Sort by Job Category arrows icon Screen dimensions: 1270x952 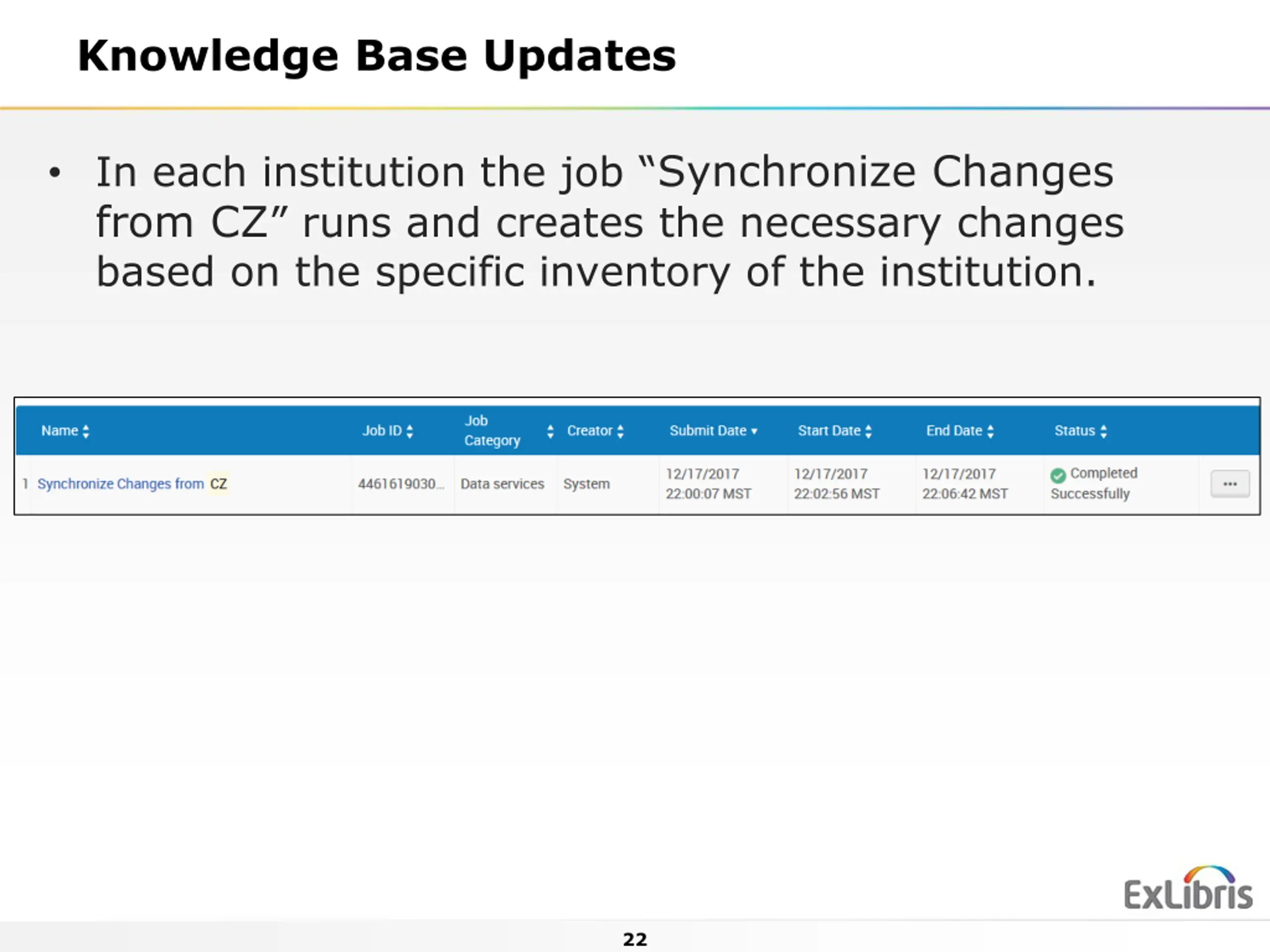point(551,431)
